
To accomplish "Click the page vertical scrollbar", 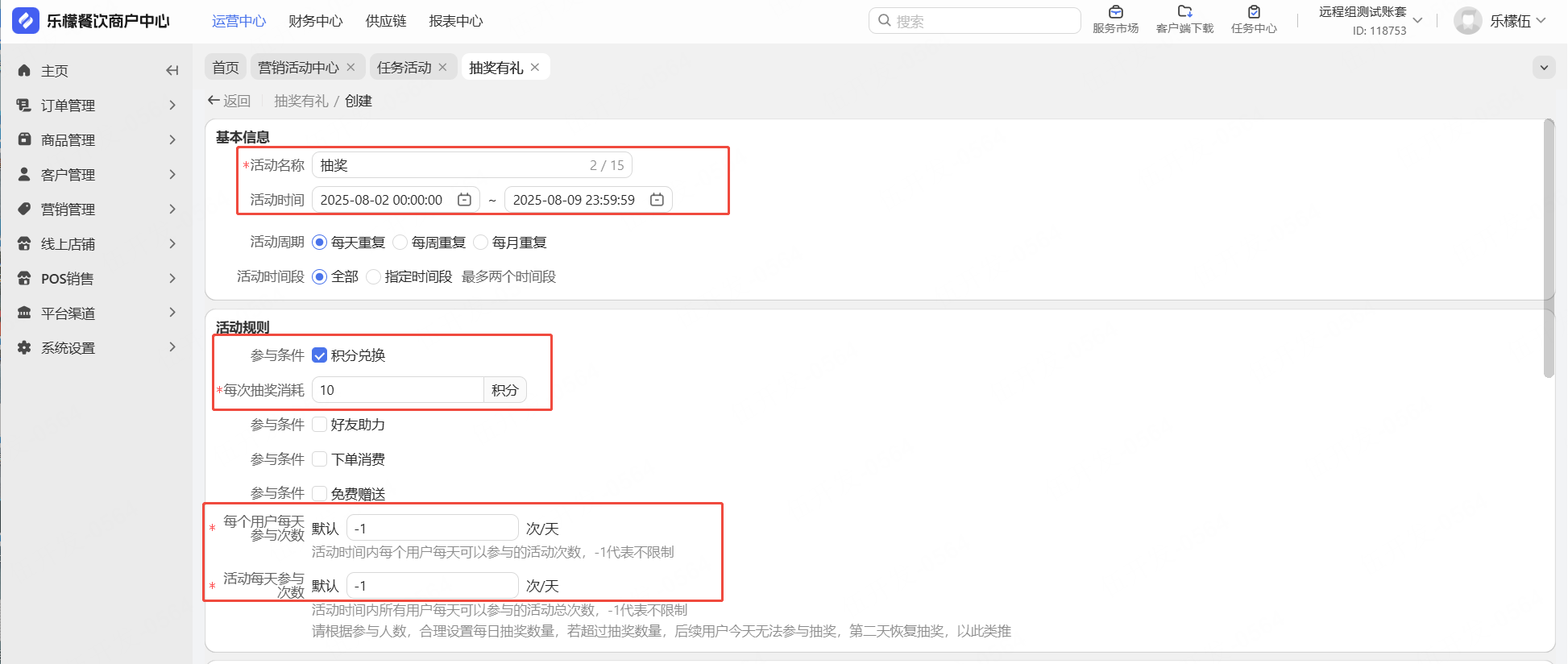I will tap(1549, 248).
